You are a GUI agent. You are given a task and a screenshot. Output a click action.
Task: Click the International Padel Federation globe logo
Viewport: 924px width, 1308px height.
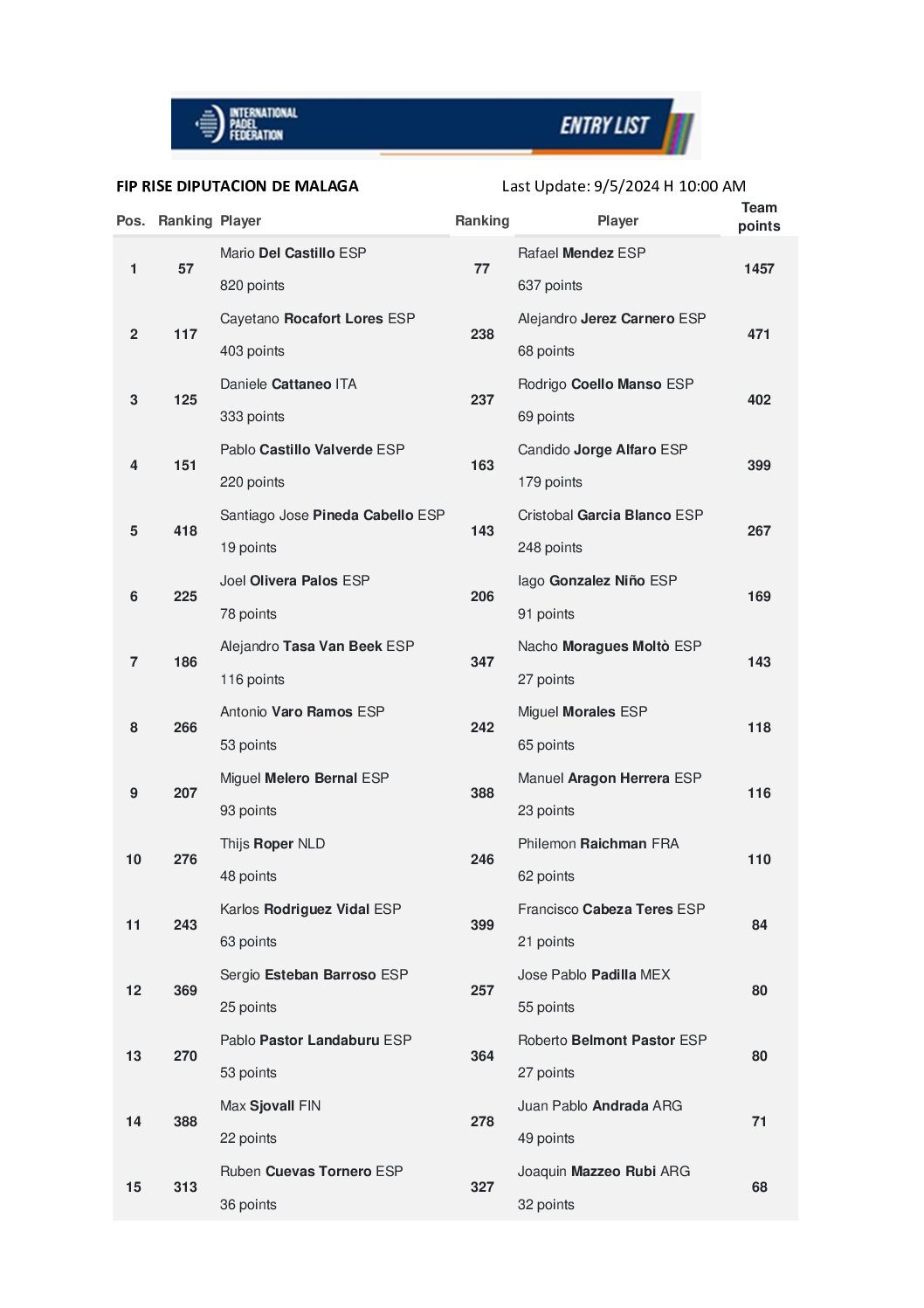[x=210, y=123]
